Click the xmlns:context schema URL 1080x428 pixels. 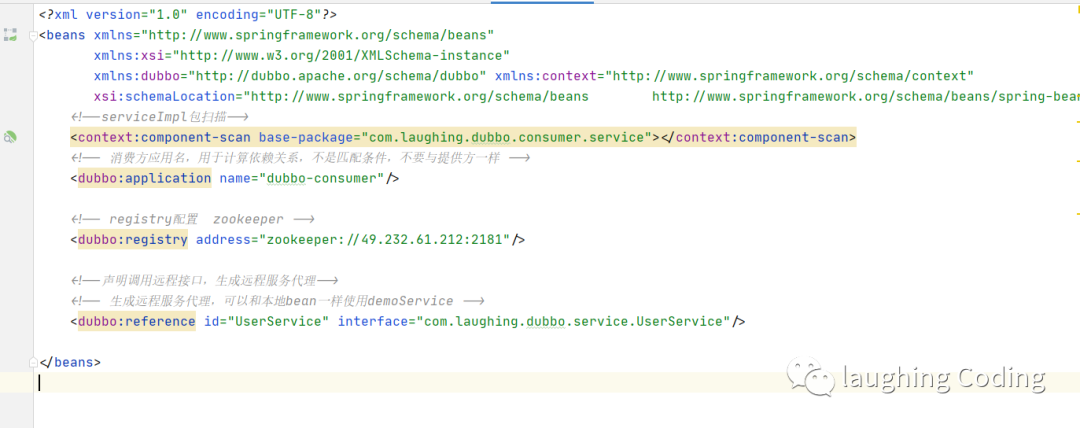(x=789, y=76)
